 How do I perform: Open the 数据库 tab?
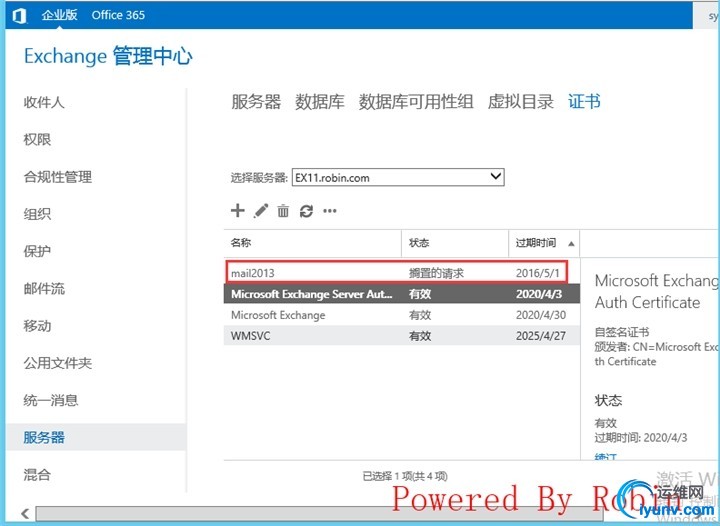(x=320, y=102)
